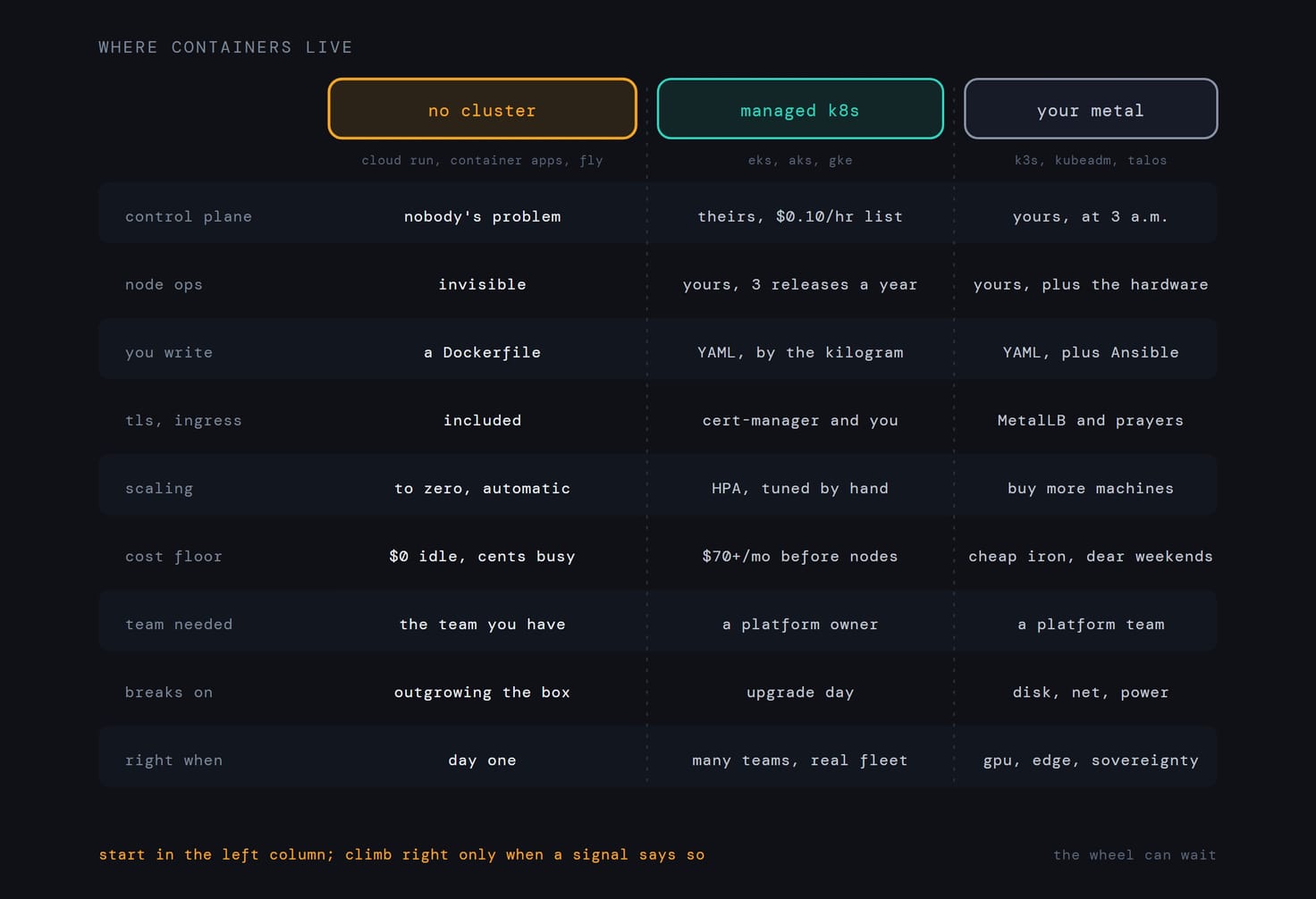Viewport: 1316px width, 899px height.
Task: Click the 'nobody's problem' cell
Action: pos(483,216)
